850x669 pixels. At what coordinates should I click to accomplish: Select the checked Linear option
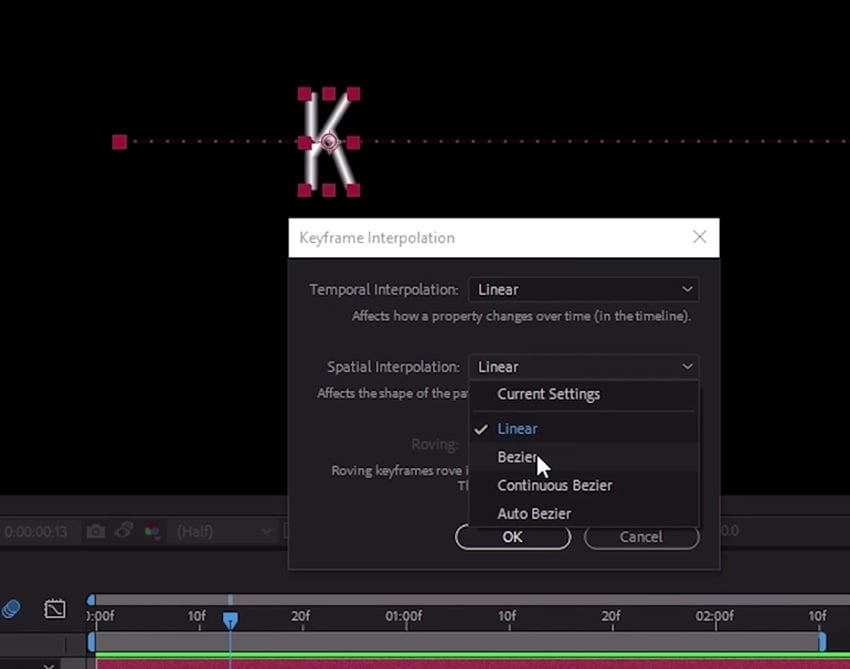tap(517, 428)
